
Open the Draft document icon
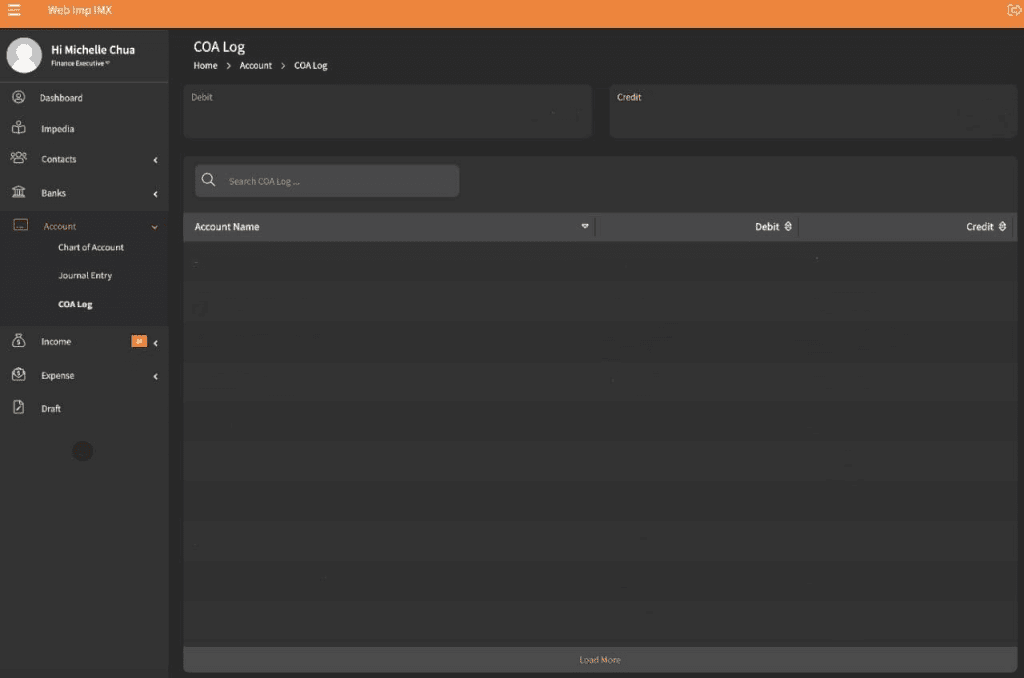pyautogui.click(x=19, y=407)
